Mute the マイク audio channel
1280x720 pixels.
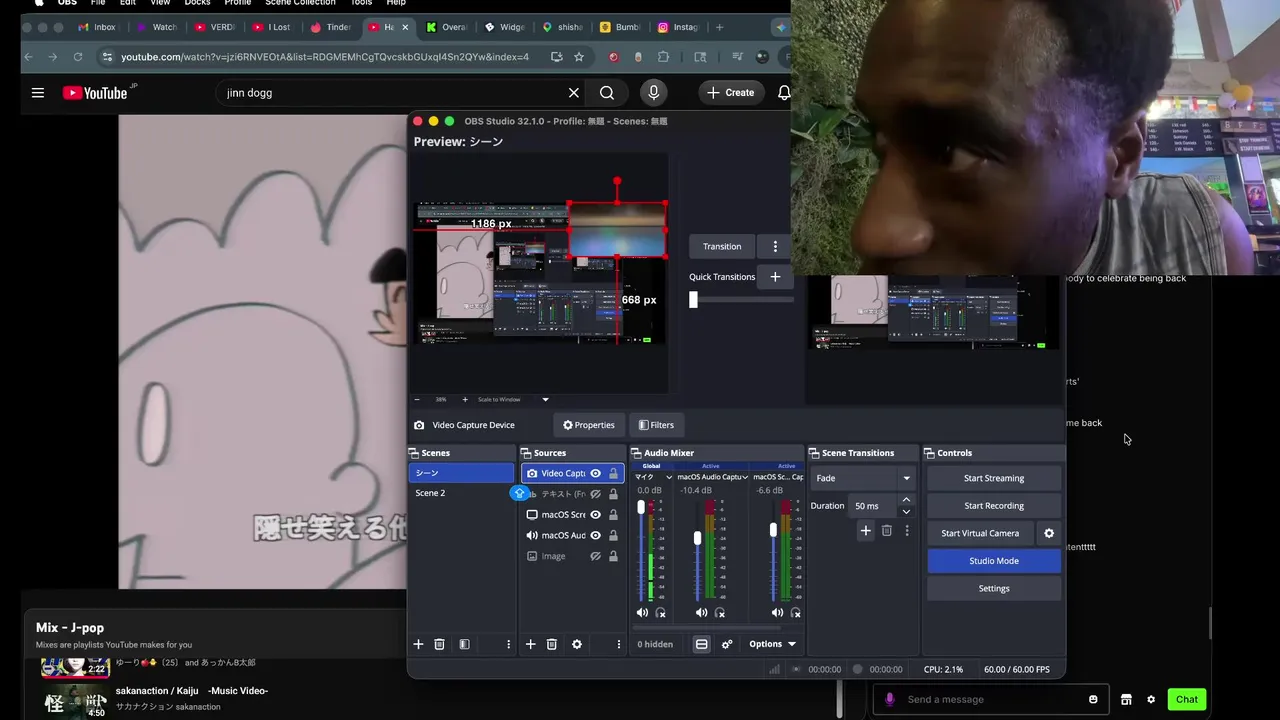pos(642,612)
